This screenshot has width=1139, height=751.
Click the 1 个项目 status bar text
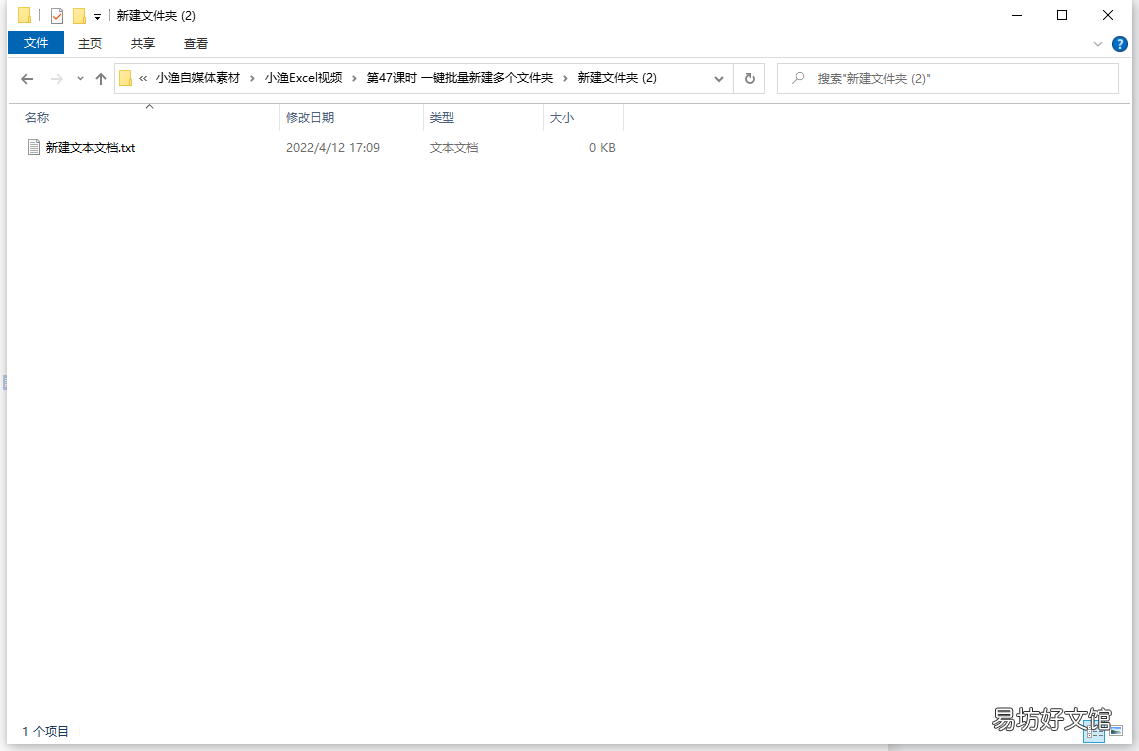45,731
